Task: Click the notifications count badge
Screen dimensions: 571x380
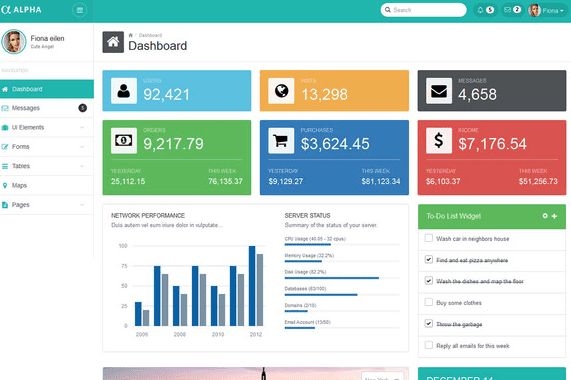Action: pyautogui.click(x=490, y=10)
